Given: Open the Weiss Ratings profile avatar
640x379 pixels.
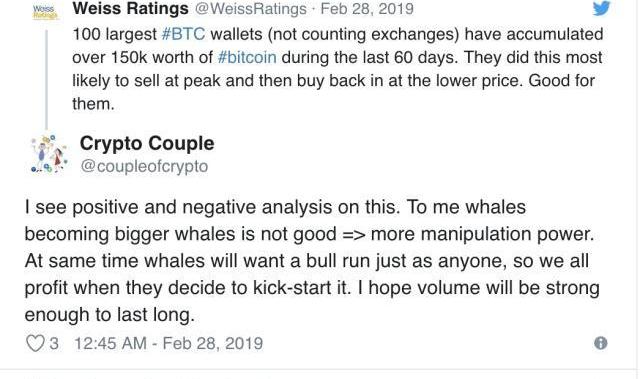Looking at the screenshot, I should point(46,11).
